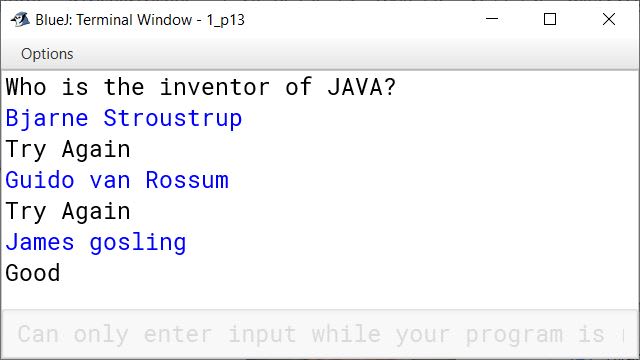Viewport: 640px width, 360px height.
Task: Click the 'Who is the inventor' question line
Action: [200, 87]
